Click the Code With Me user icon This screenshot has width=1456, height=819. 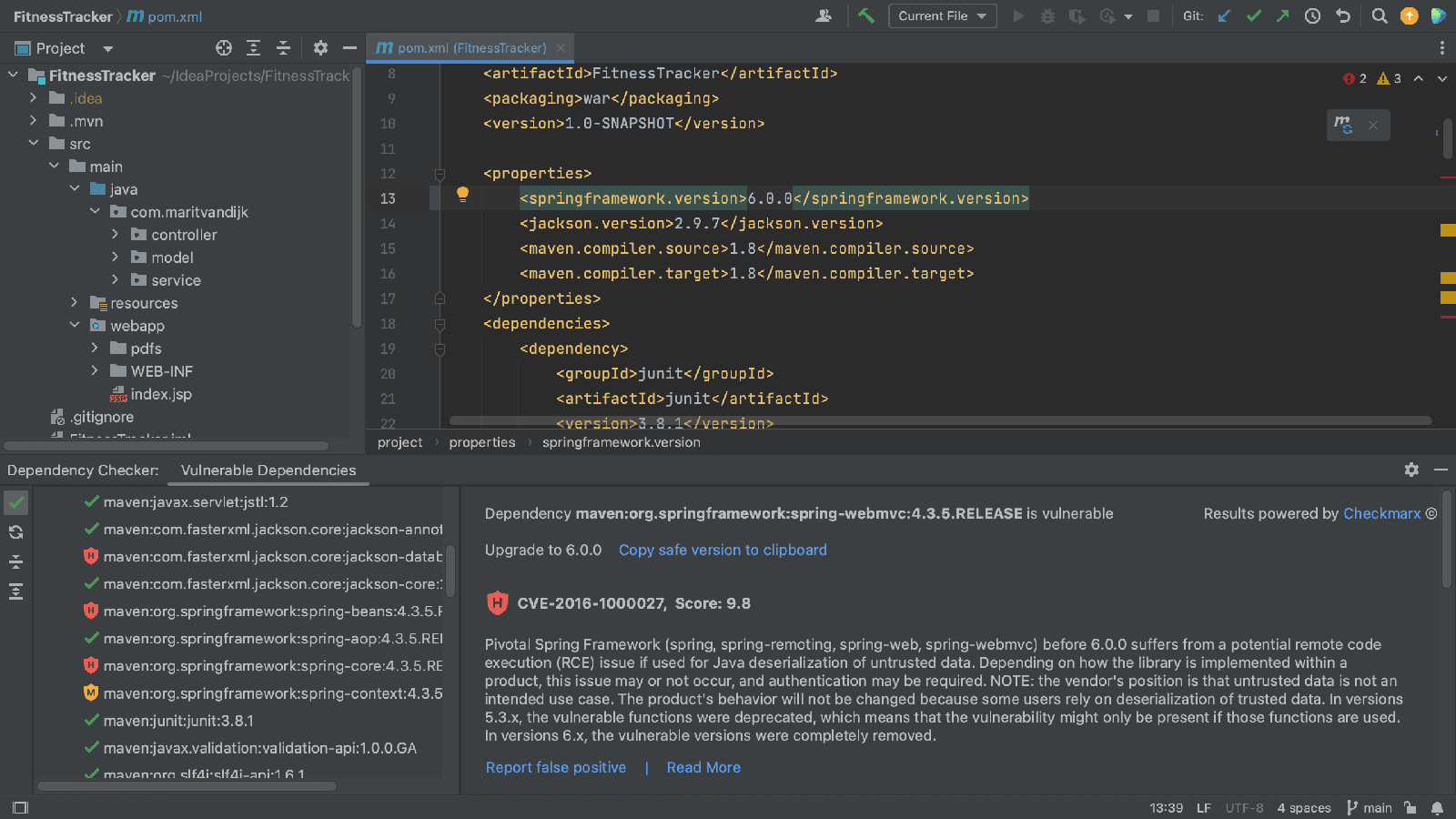tap(824, 15)
